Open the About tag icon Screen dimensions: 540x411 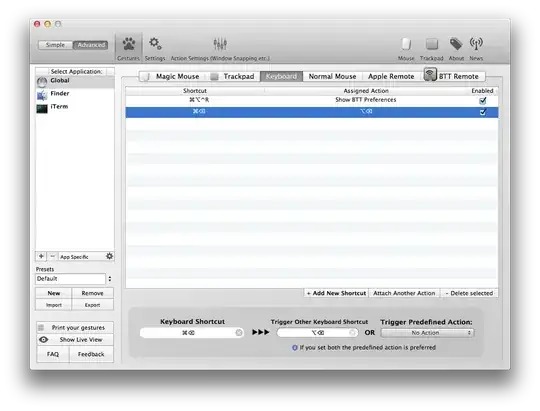[456, 44]
